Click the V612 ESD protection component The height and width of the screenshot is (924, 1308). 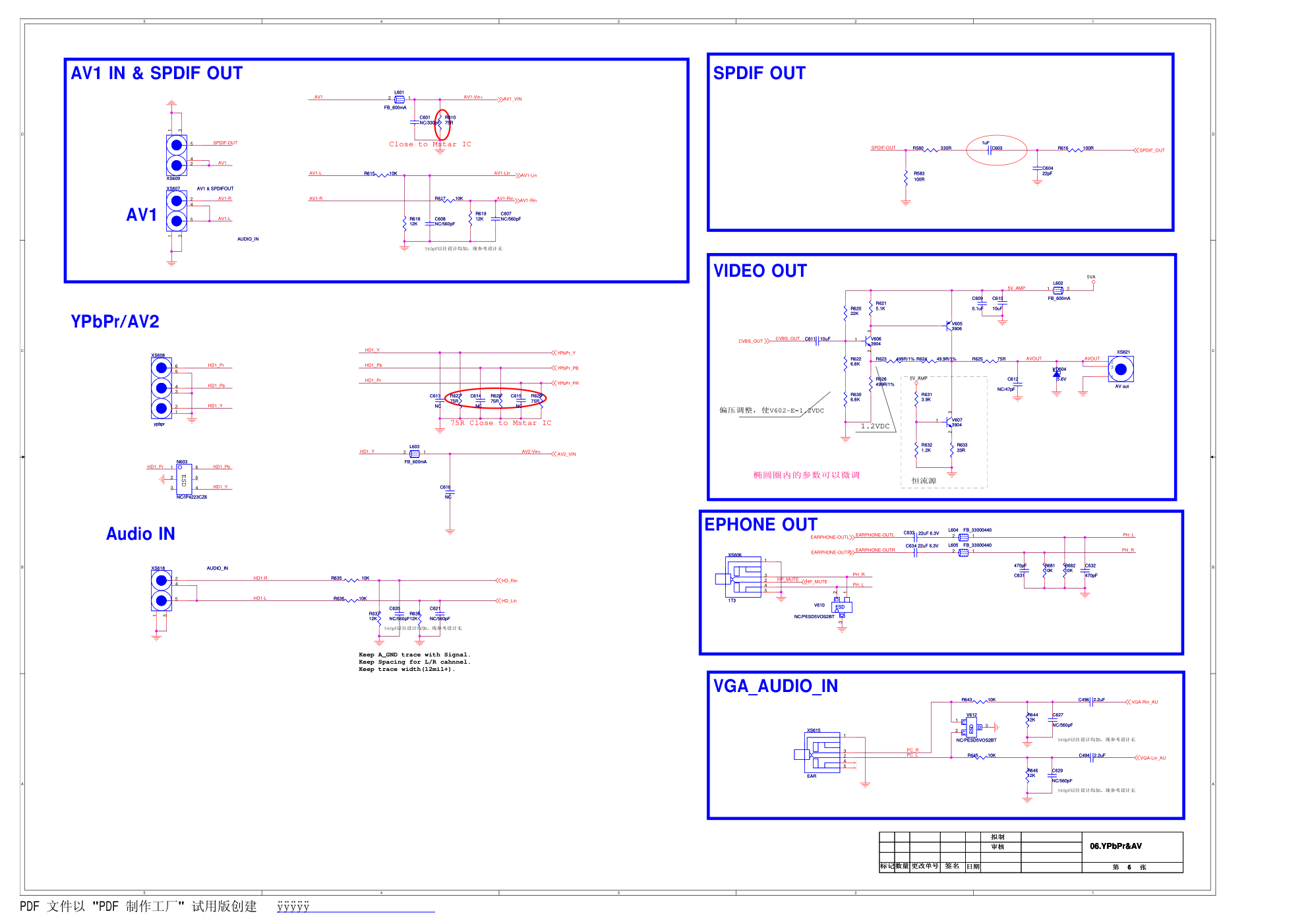(970, 728)
